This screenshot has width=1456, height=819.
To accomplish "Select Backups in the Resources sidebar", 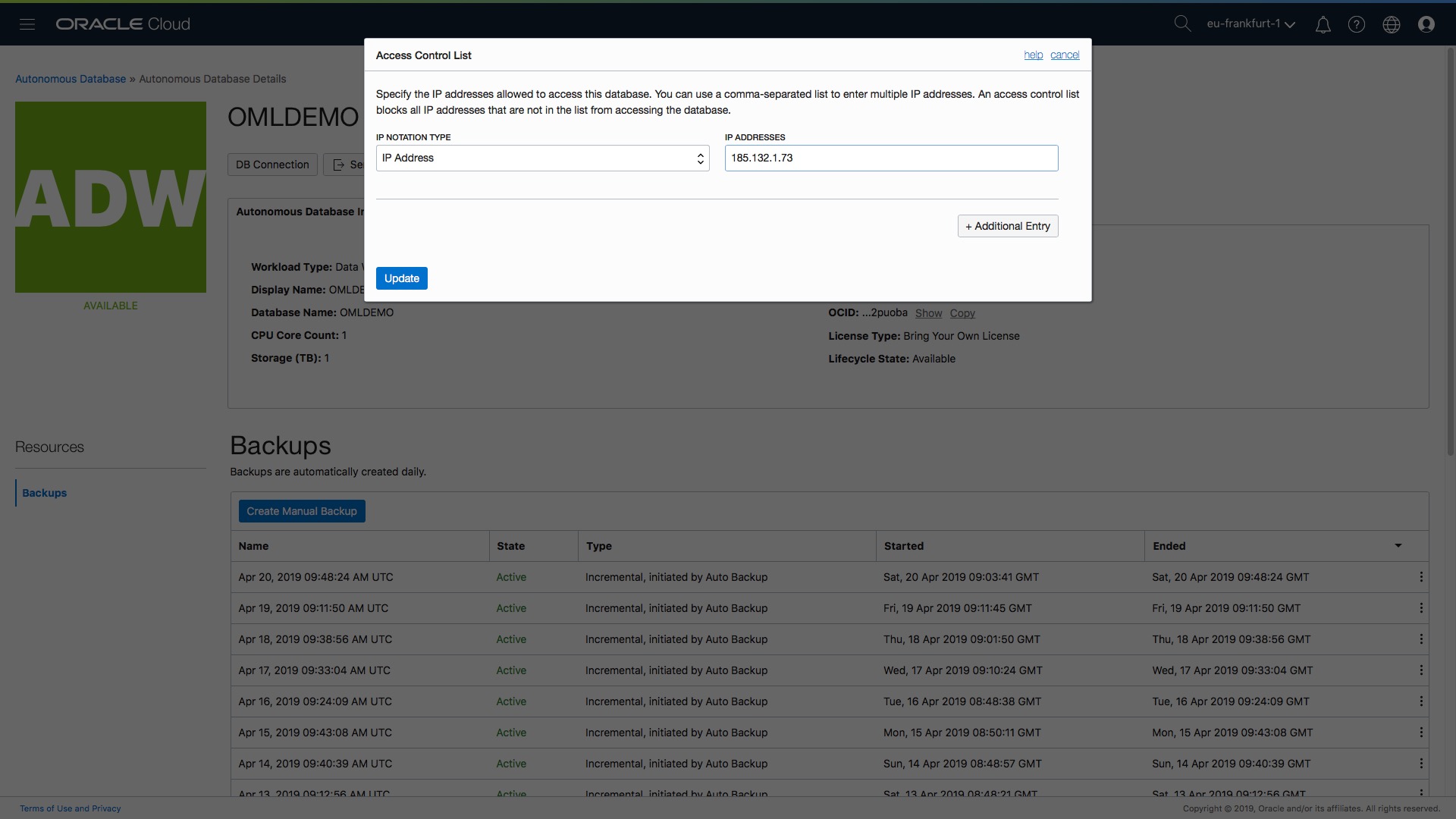I will [x=44, y=493].
